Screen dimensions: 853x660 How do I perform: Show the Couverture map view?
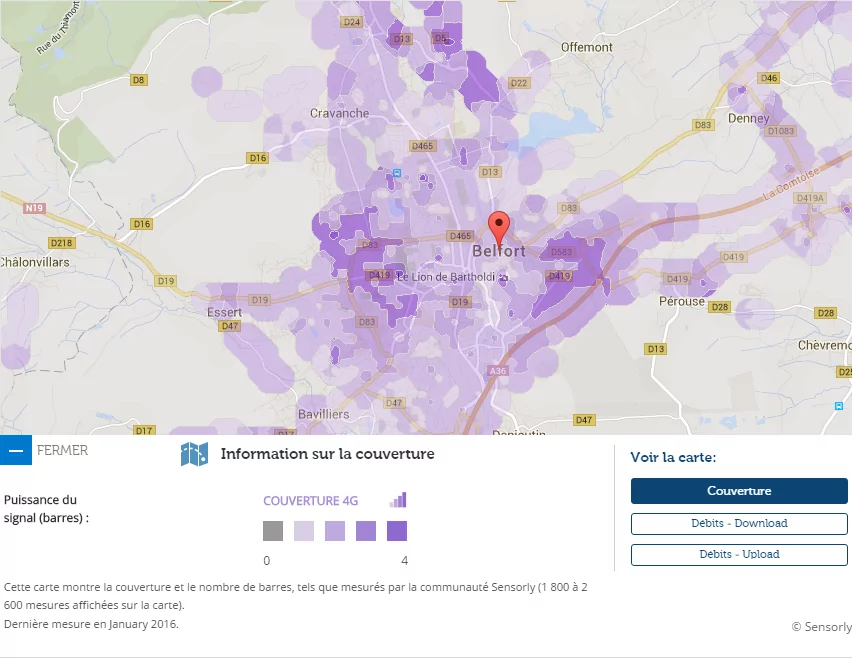[739, 491]
